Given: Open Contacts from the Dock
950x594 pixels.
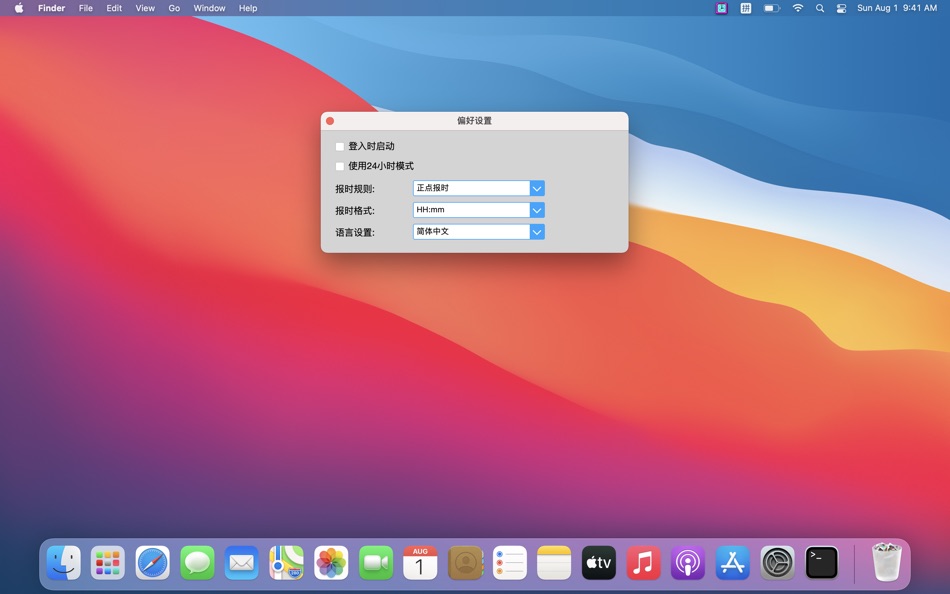Looking at the screenshot, I should [465, 563].
